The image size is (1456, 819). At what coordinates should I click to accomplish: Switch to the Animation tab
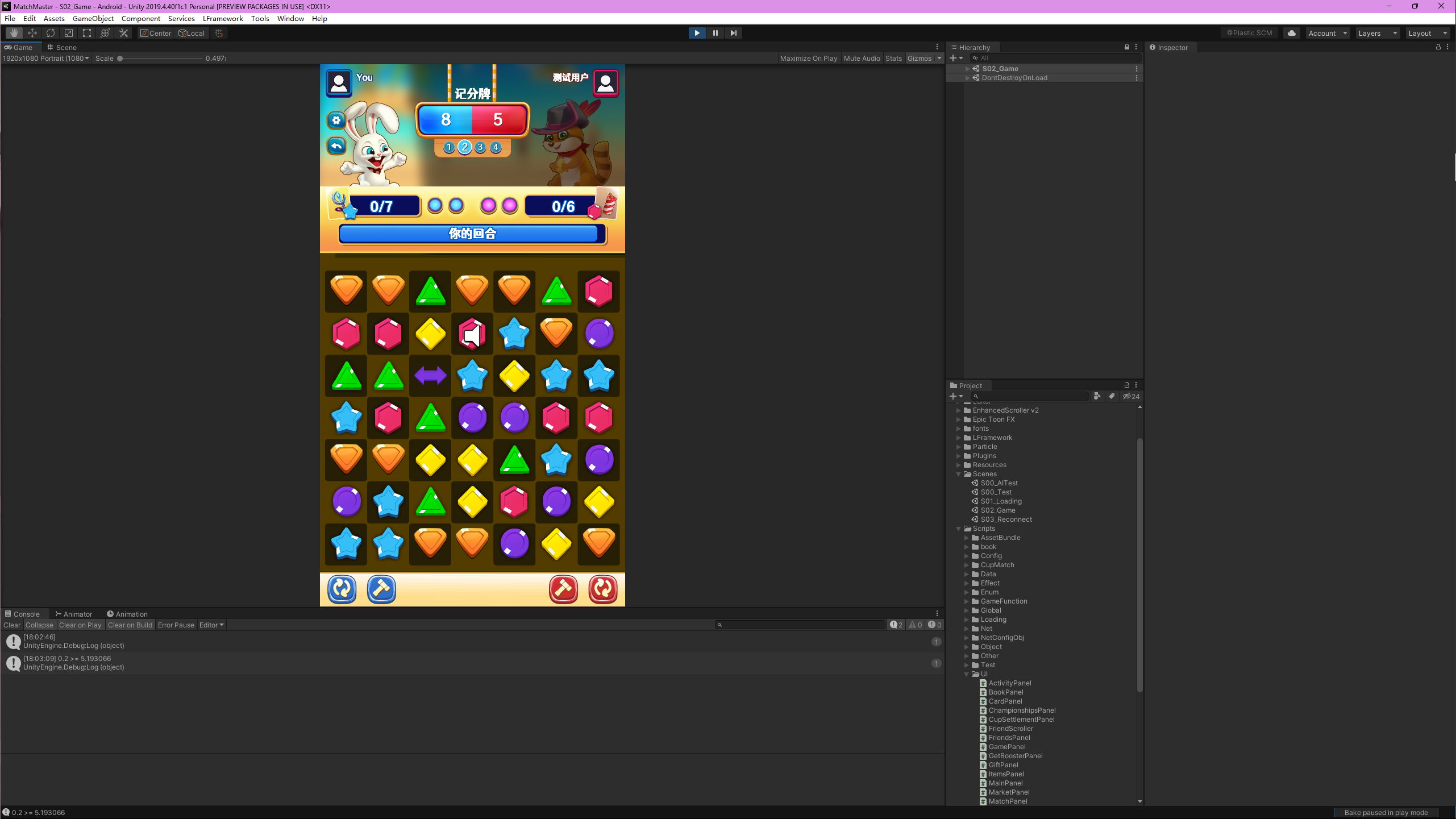pyautogui.click(x=127, y=614)
